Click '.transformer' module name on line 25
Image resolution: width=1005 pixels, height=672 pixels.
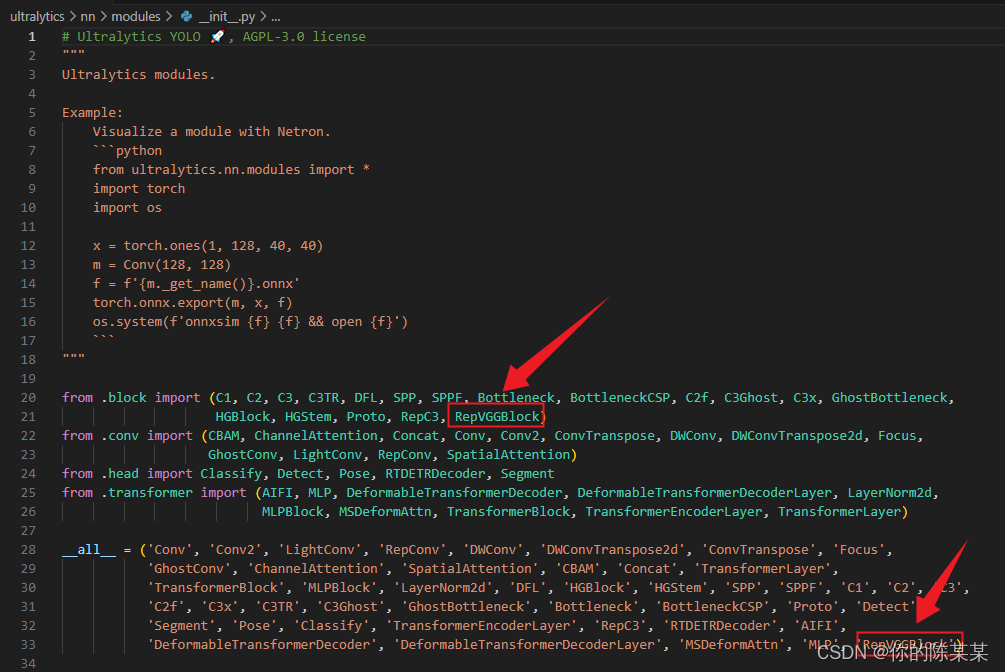pyautogui.click(x=147, y=492)
